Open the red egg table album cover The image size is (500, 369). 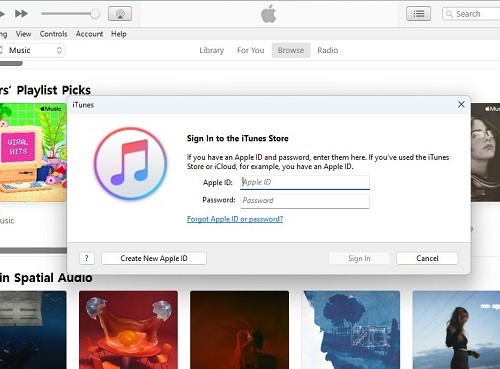[x=128, y=330]
